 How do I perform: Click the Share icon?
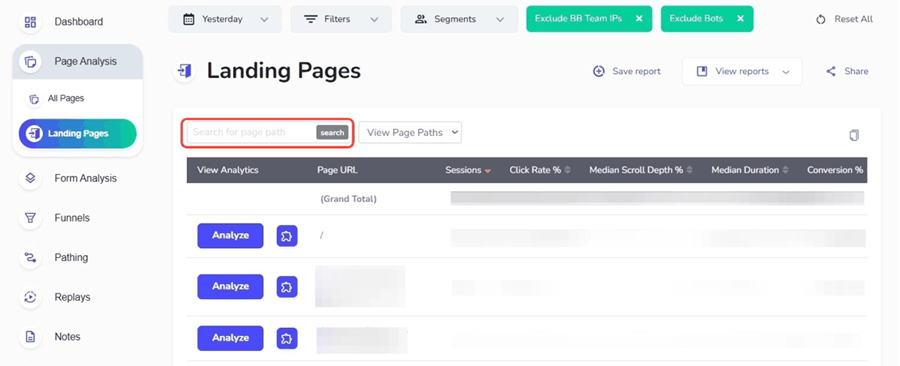click(x=831, y=71)
